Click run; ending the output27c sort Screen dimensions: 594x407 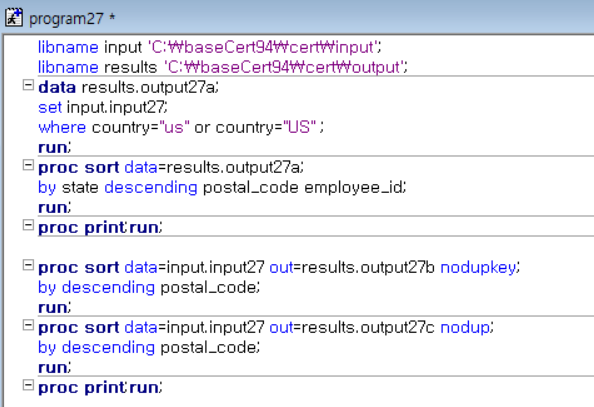click(55, 368)
